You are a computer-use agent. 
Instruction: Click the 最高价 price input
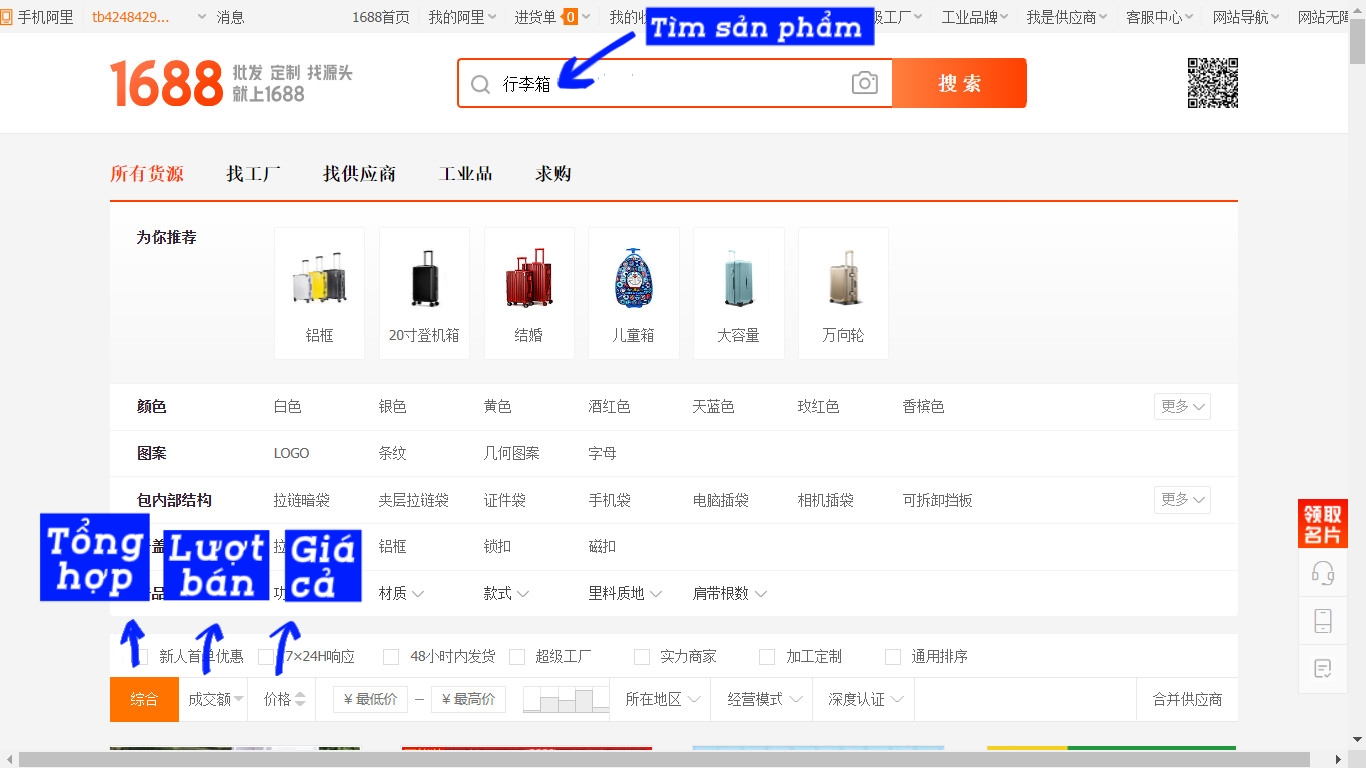(x=468, y=699)
